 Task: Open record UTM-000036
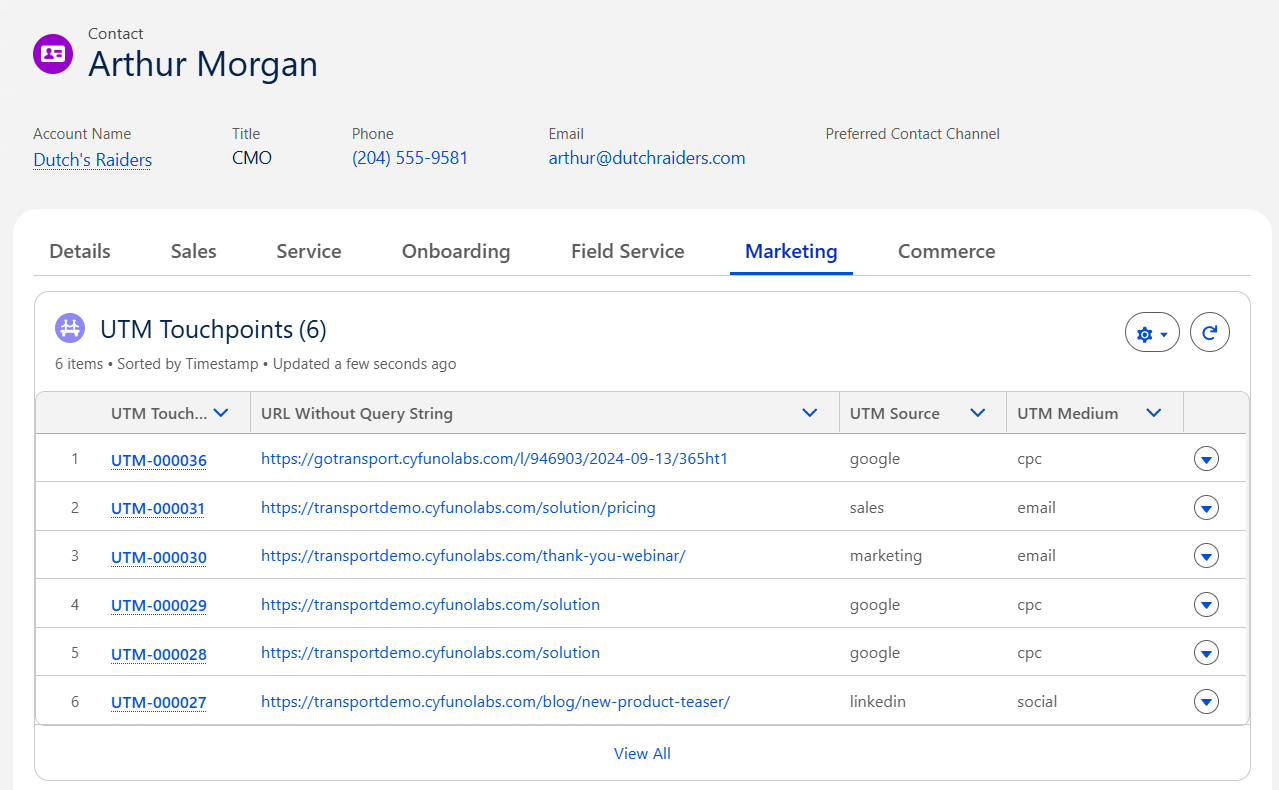click(x=159, y=460)
